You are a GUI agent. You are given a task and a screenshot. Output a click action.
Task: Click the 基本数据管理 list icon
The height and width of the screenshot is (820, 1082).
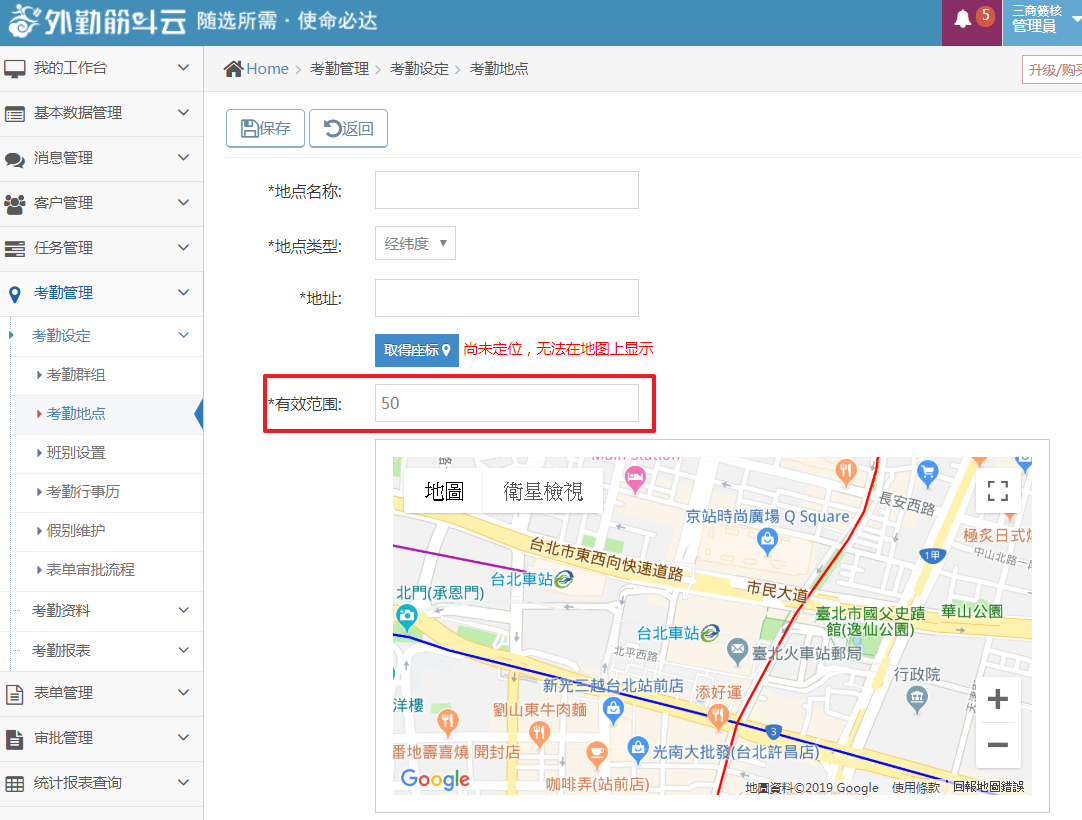[14, 114]
